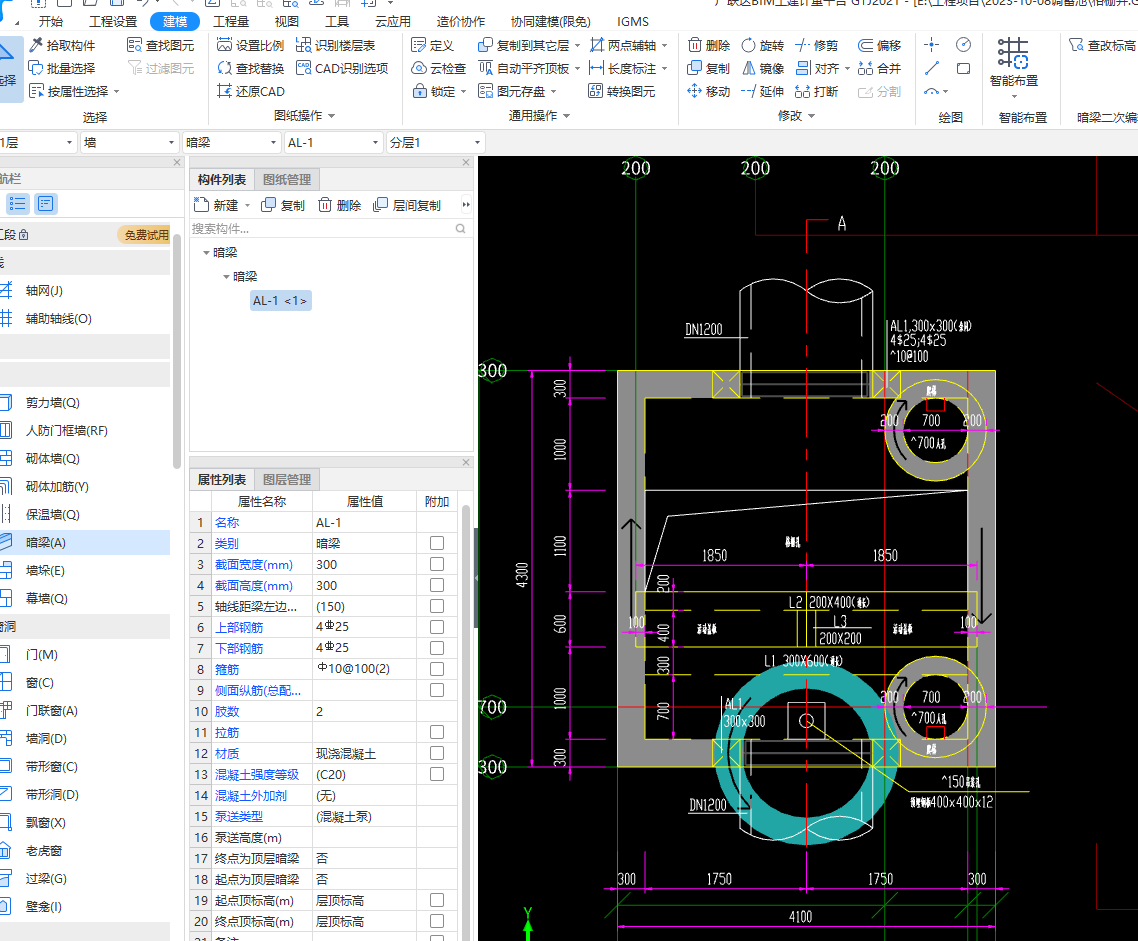Click the 删除 delete tool in ribbon
The image size is (1138, 941).
(708, 45)
